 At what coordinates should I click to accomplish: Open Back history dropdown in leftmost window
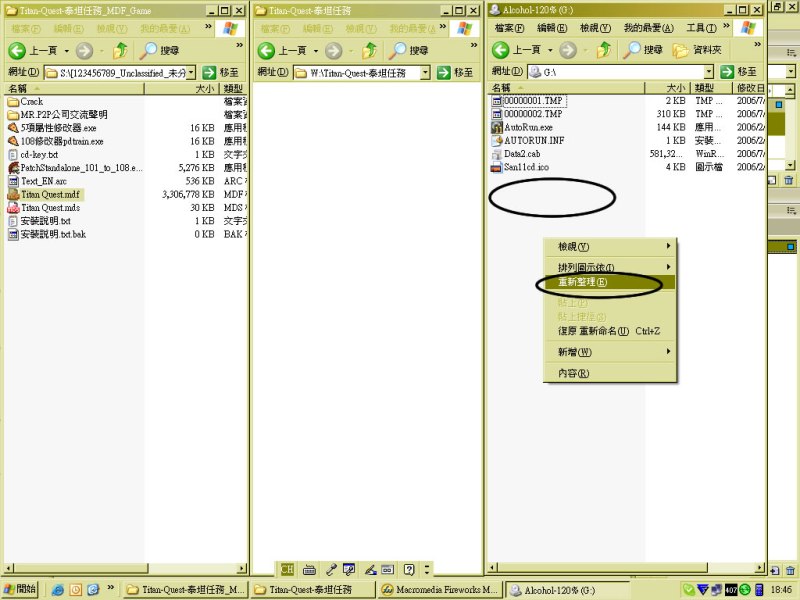[x=66, y=50]
